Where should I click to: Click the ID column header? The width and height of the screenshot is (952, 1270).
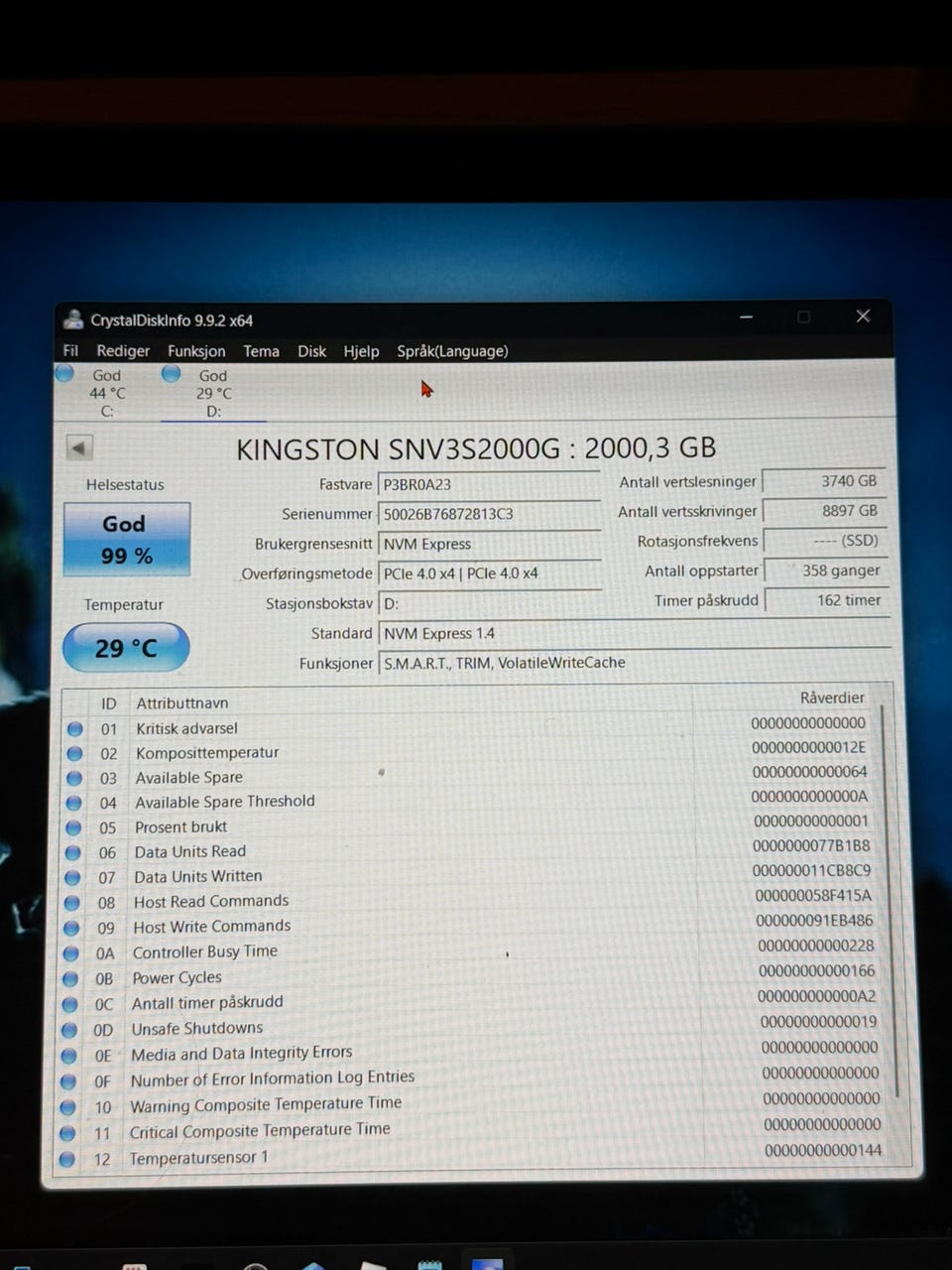click(108, 703)
